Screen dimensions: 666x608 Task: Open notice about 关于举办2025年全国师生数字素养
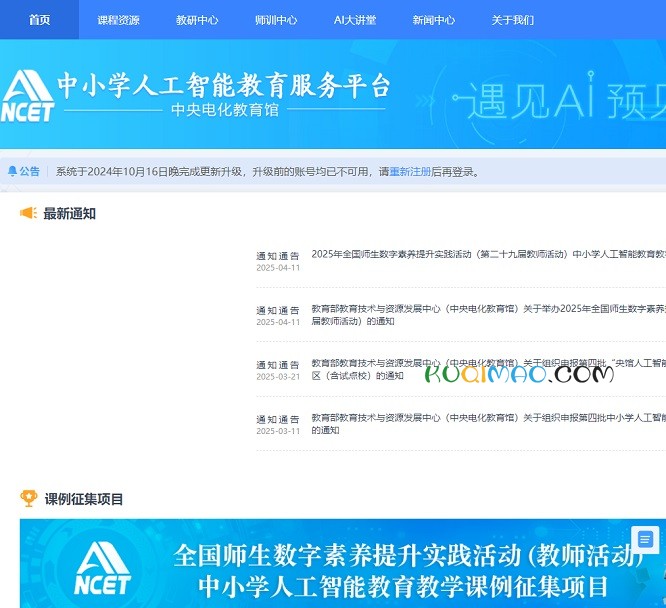click(488, 315)
